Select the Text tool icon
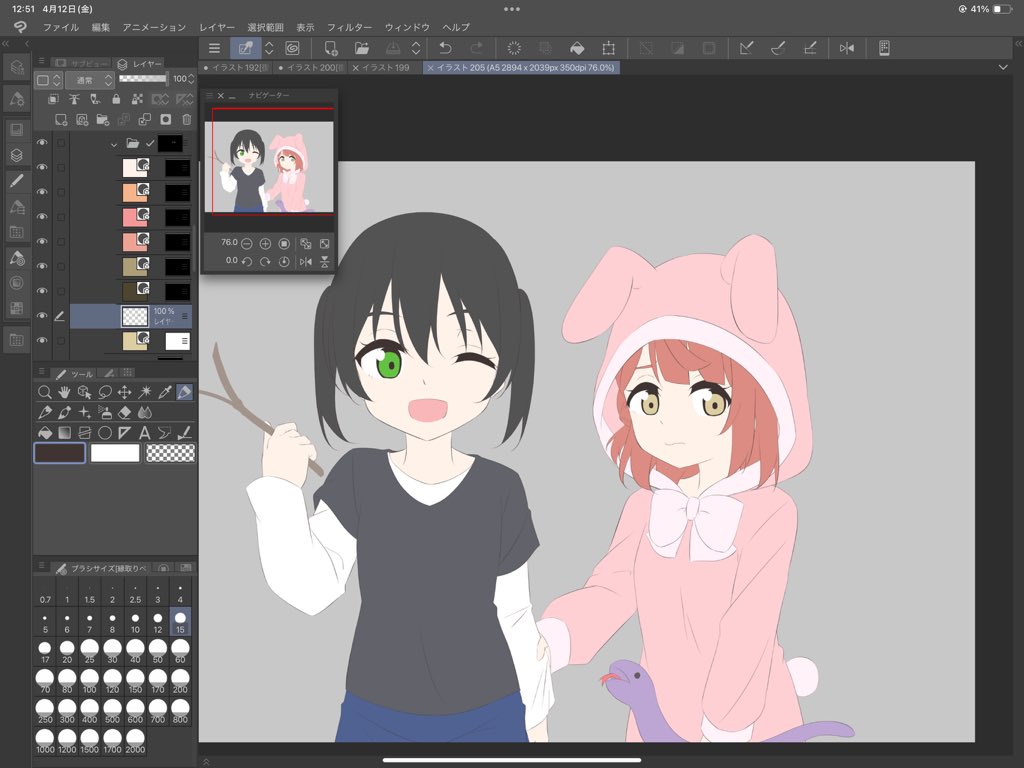Image resolution: width=1024 pixels, height=768 pixels. [x=144, y=433]
